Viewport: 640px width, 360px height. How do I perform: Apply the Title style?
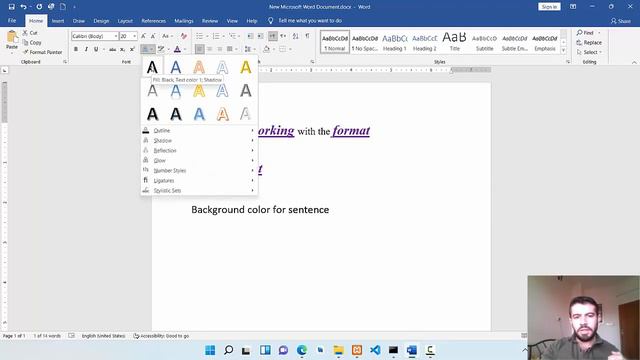point(454,42)
